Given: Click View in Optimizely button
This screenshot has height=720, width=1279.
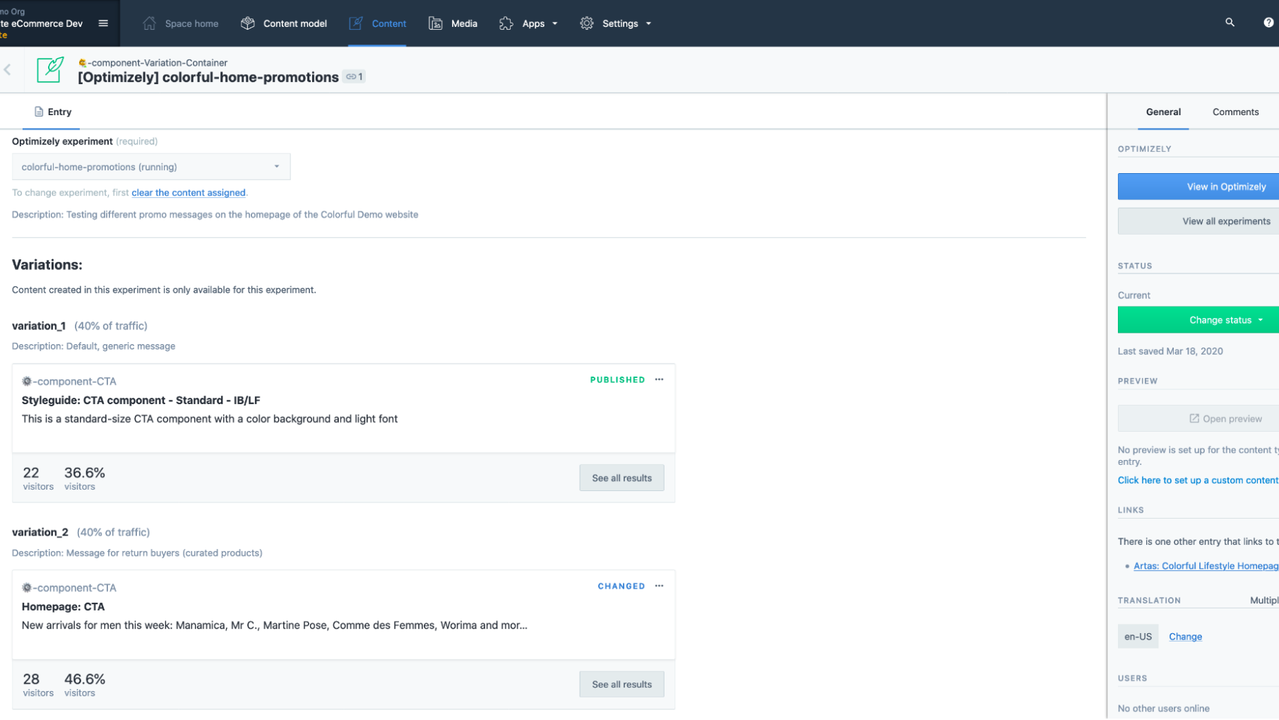Looking at the screenshot, I should [1198, 186].
